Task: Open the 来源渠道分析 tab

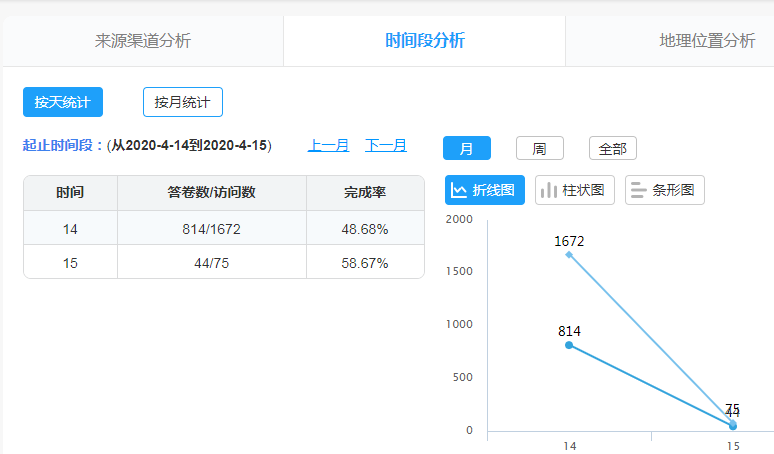Action: click(143, 41)
